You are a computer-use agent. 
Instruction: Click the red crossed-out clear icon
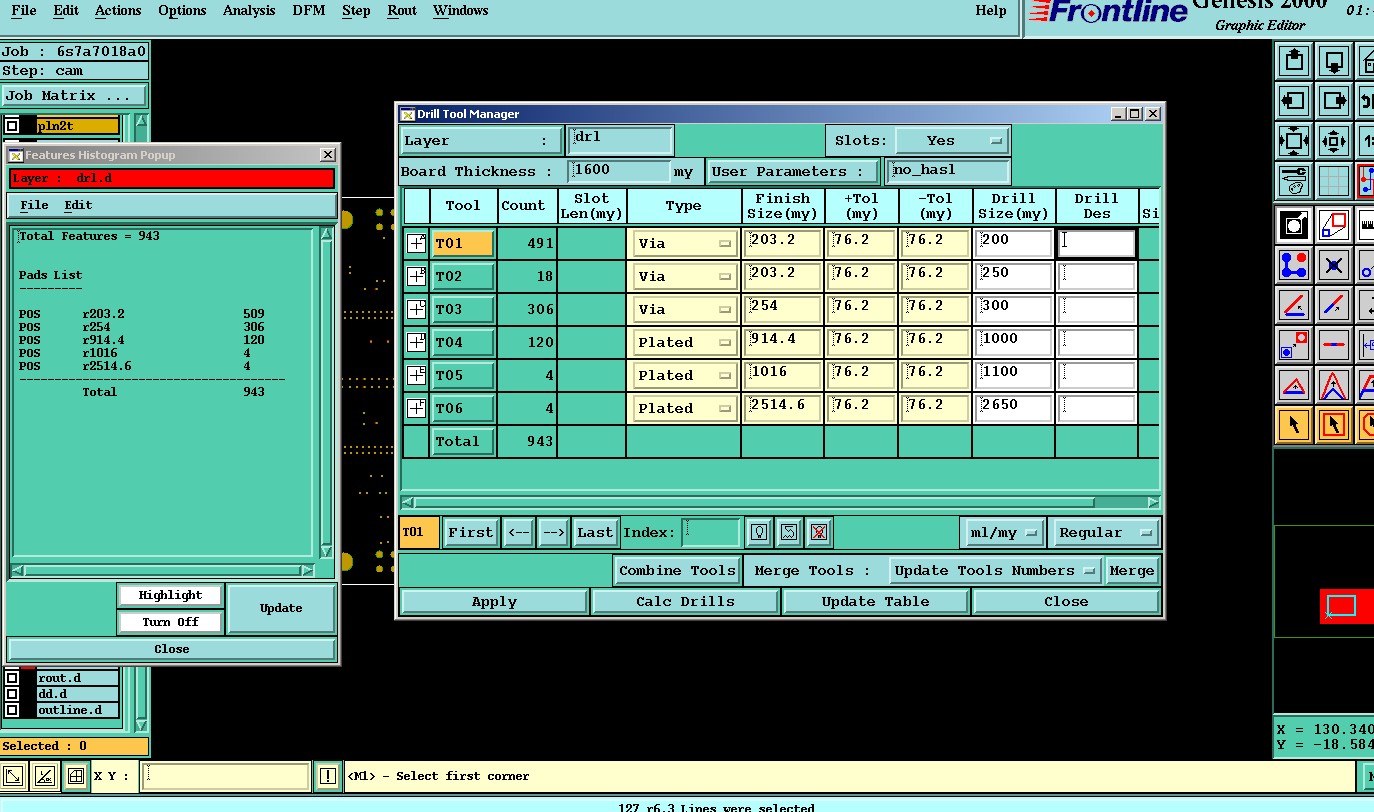819,532
